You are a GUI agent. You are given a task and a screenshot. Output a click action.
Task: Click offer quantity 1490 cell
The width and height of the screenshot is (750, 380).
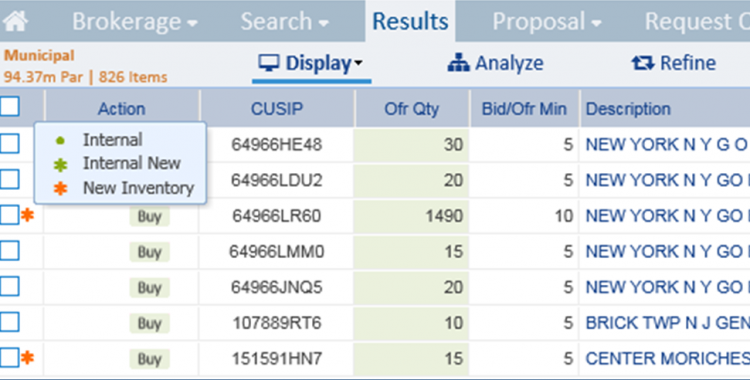(411, 216)
